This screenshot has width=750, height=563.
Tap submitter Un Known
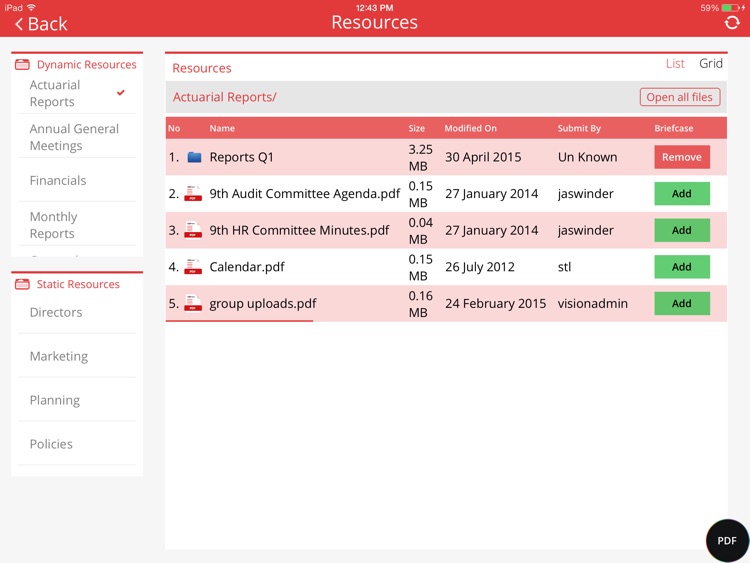[587, 157]
